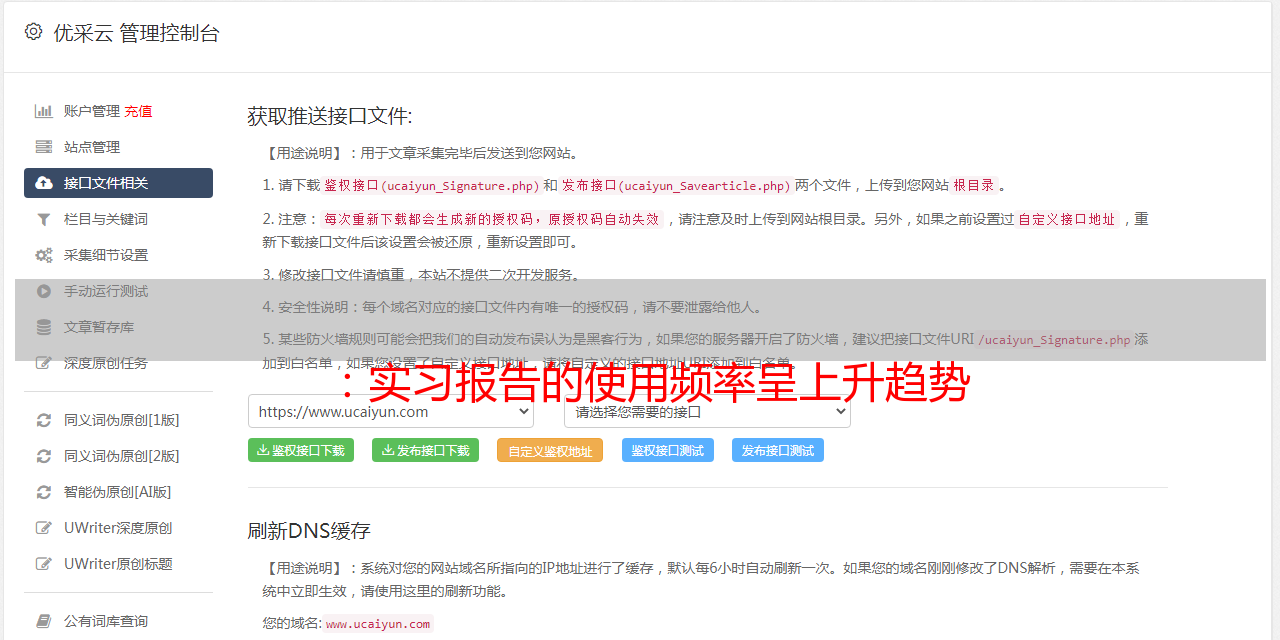This screenshot has width=1280, height=640.
Task: Click 优采云 管理控制台 header title
Action: coord(136,33)
